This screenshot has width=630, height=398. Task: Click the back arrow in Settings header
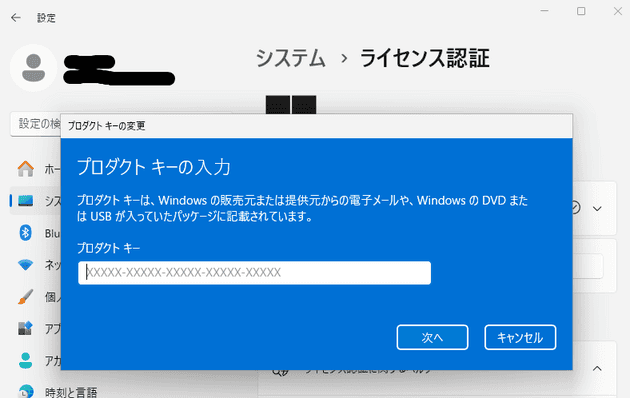click(x=16, y=18)
